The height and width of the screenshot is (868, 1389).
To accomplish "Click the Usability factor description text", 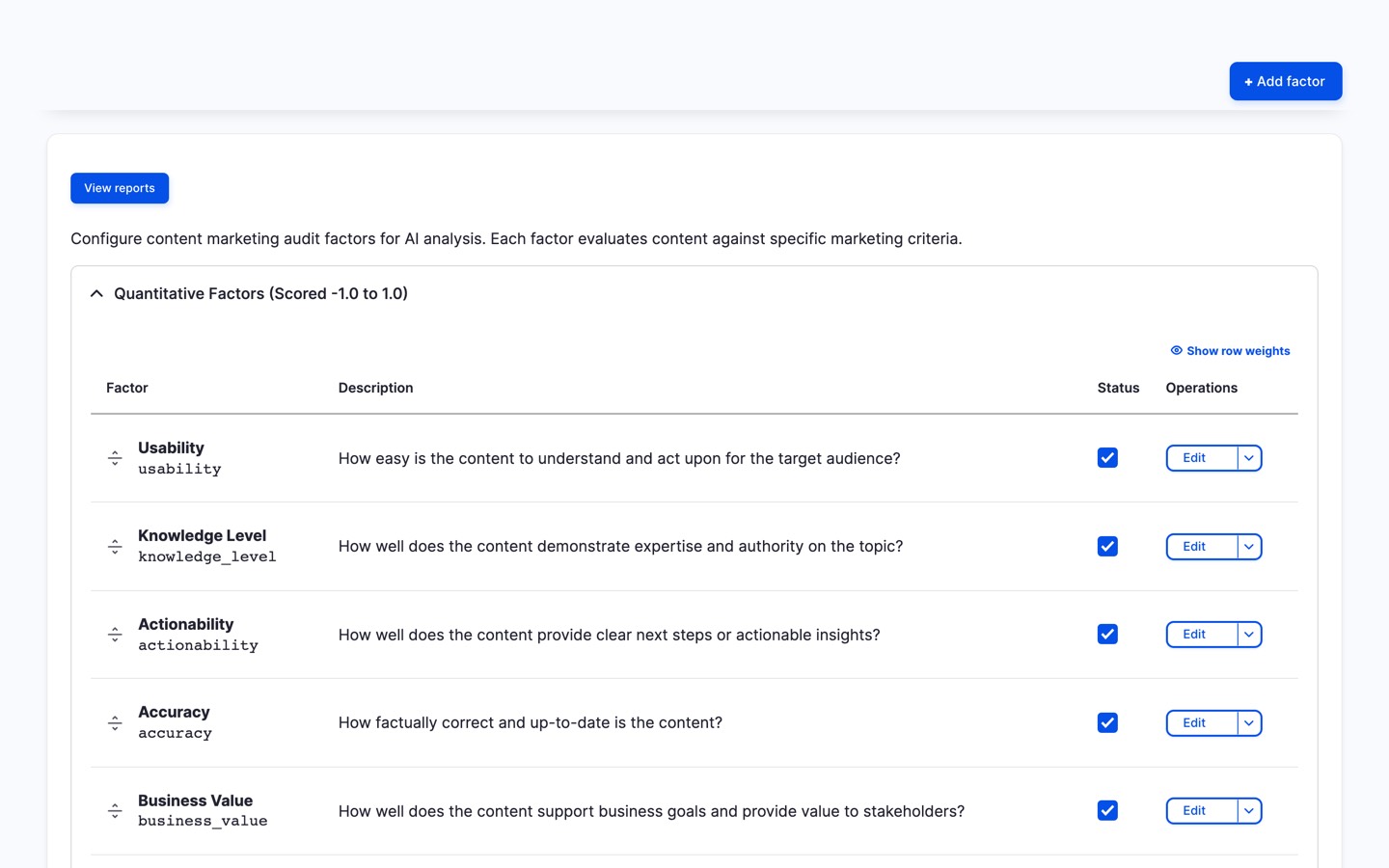I will (x=619, y=458).
